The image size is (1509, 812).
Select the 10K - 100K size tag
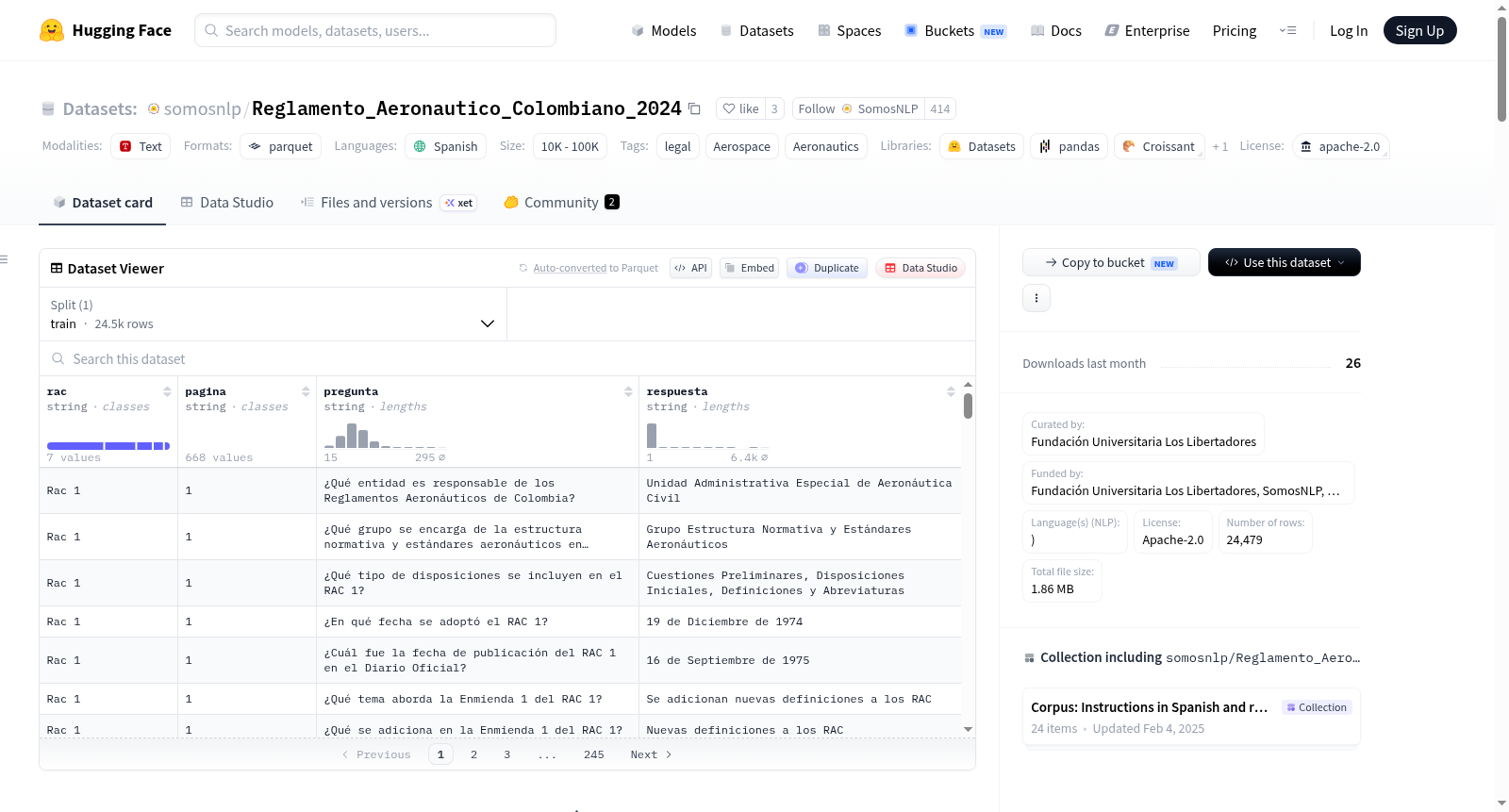point(570,146)
